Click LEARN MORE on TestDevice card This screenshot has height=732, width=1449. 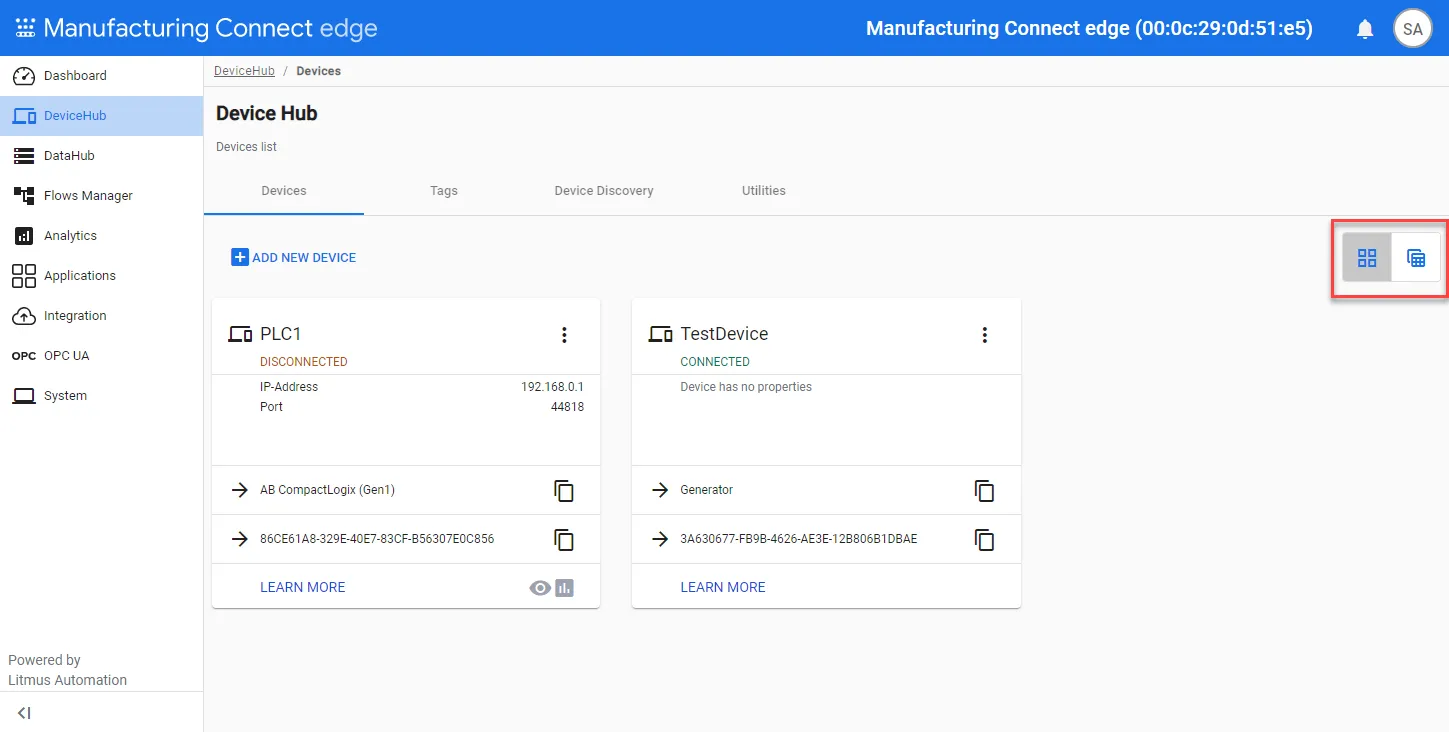click(723, 588)
